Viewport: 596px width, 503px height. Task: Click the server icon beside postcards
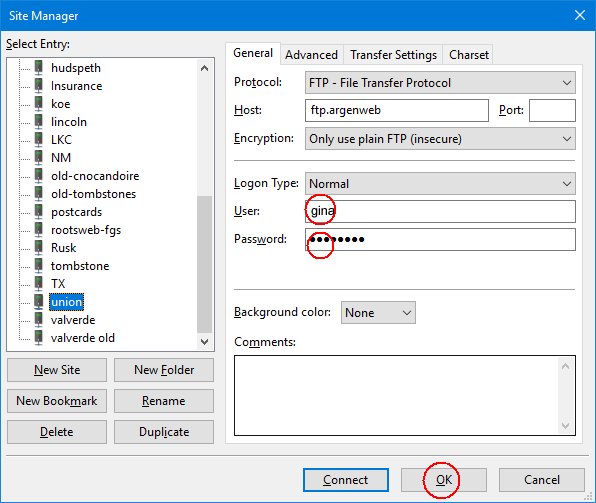(39, 211)
